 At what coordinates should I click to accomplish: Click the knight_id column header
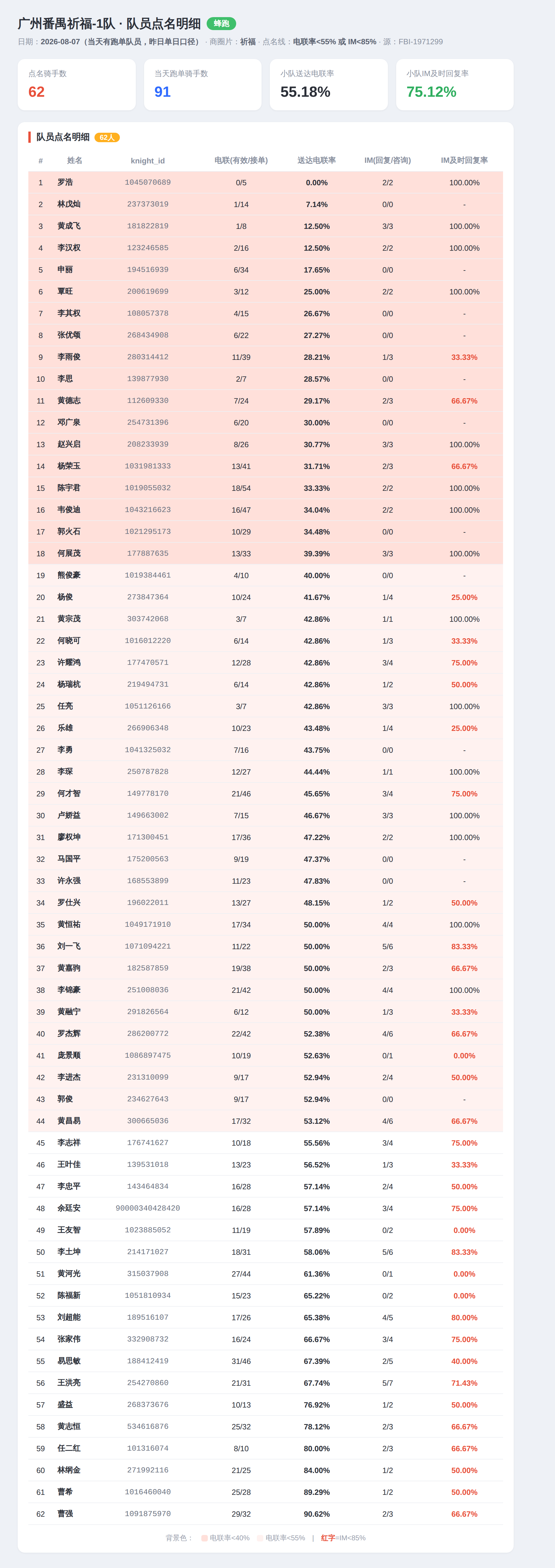(147, 161)
